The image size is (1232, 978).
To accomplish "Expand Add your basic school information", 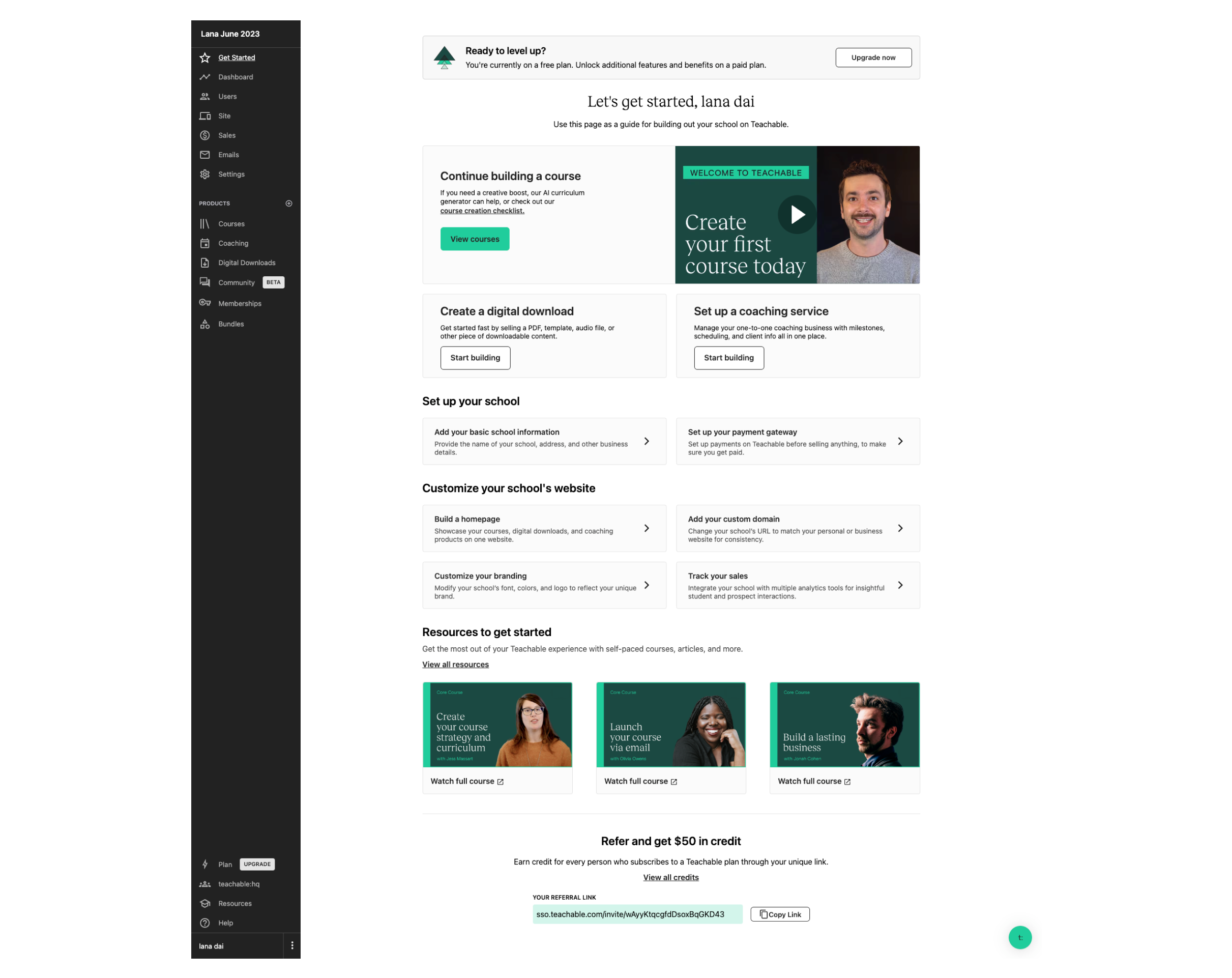I will coord(647,441).
